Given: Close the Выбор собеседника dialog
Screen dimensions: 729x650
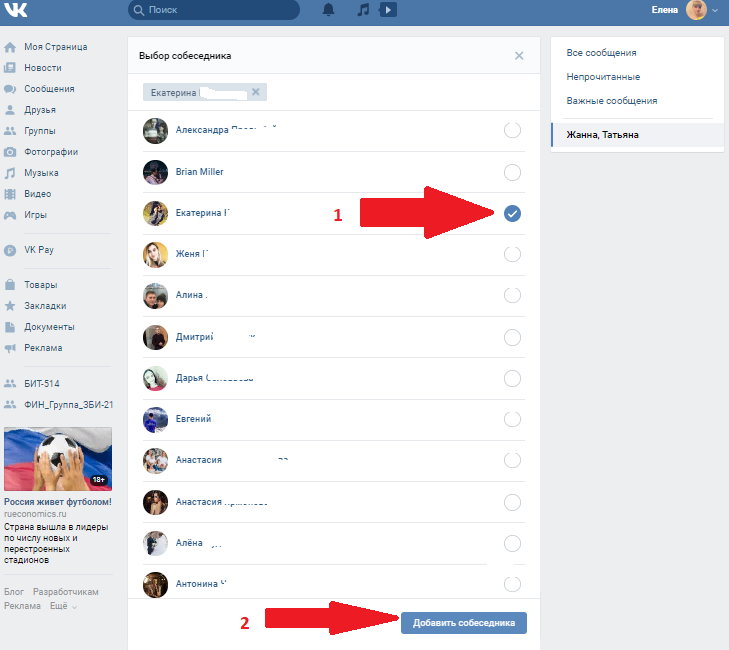Looking at the screenshot, I should [519, 56].
